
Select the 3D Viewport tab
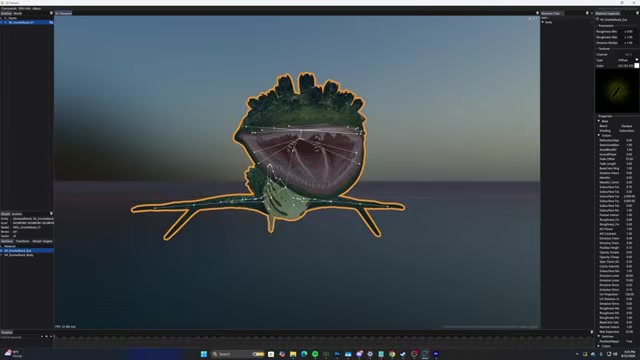[63, 13]
